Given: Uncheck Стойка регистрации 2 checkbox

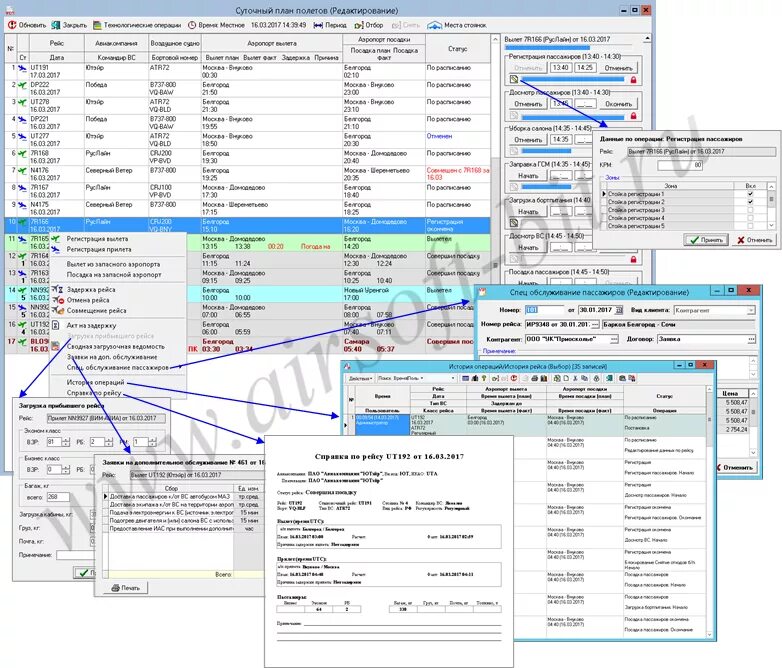Looking at the screenshot, I should 750,202.
